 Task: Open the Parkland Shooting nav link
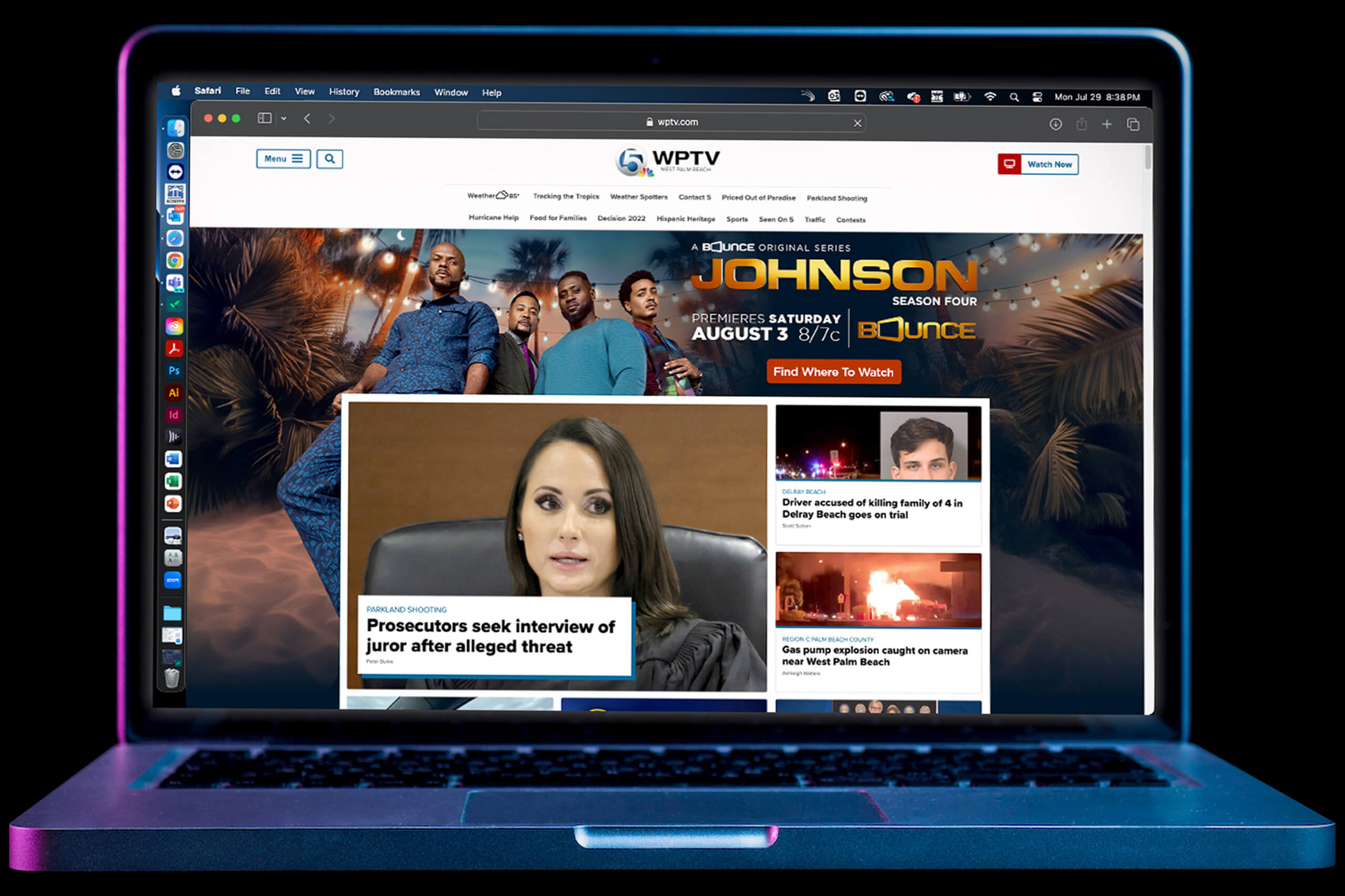click(837, 199)
